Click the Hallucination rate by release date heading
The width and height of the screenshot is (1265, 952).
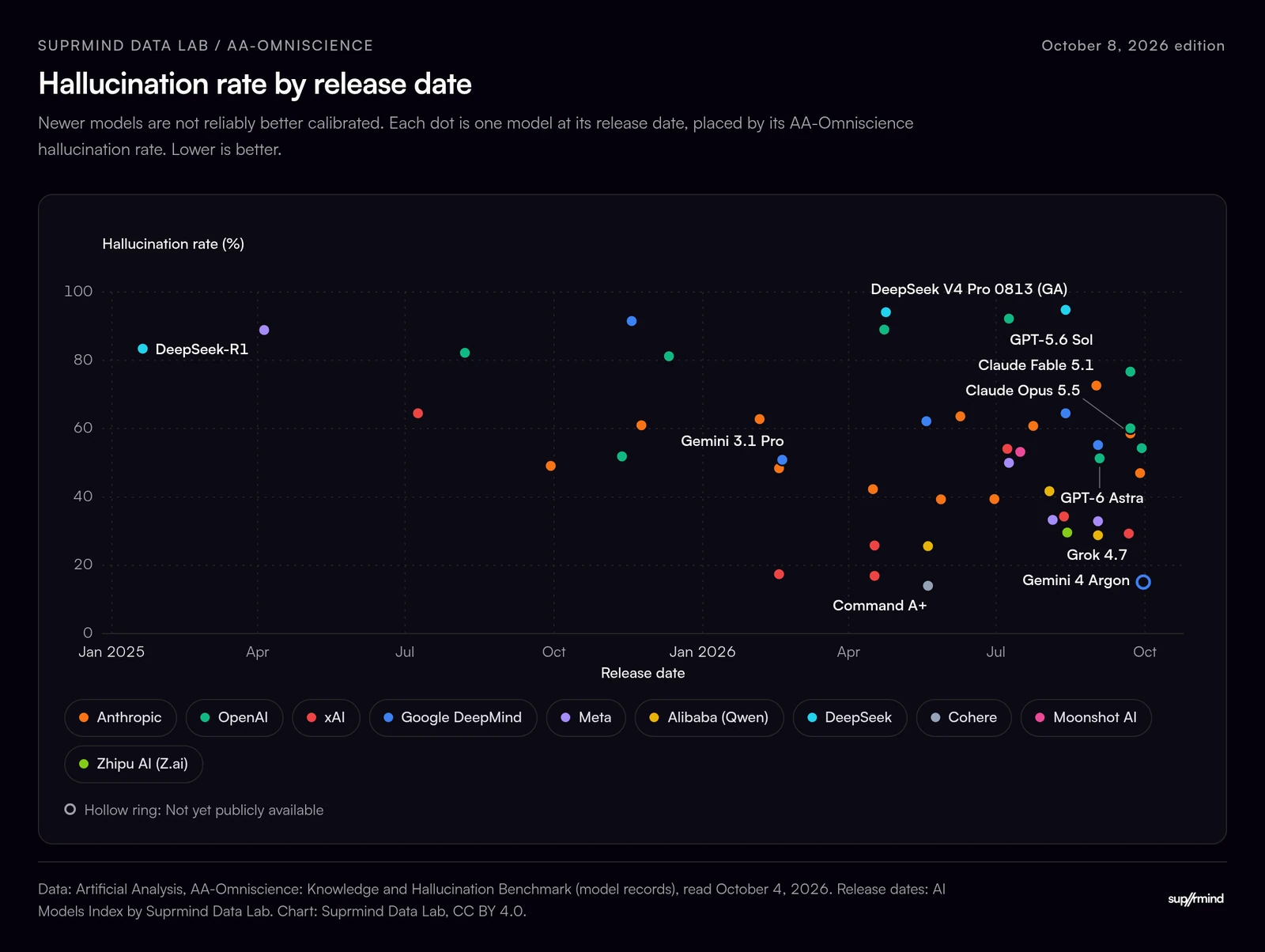(x=255, y=85)
